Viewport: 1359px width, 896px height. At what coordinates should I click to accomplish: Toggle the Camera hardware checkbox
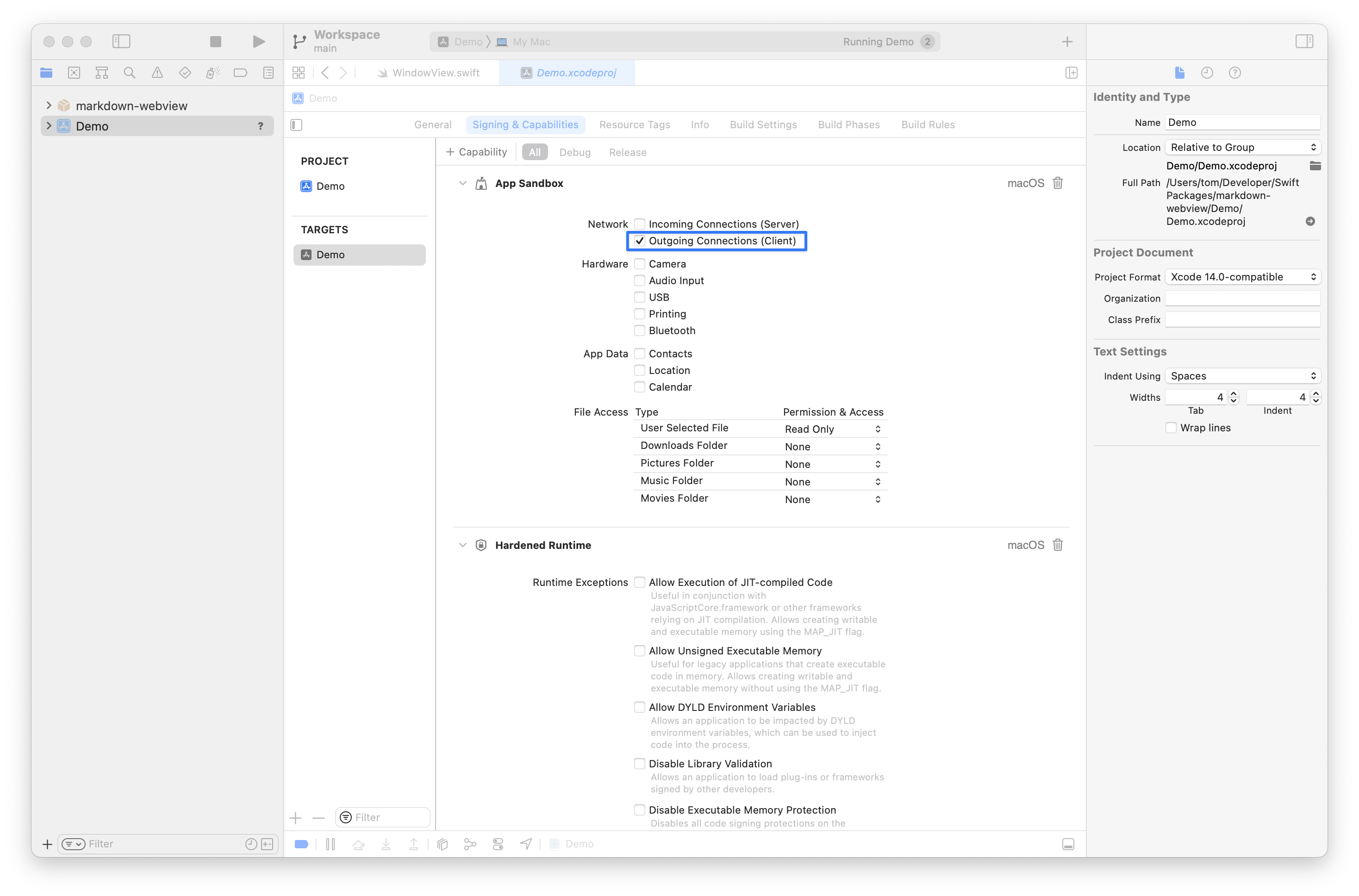pos(640,264)
